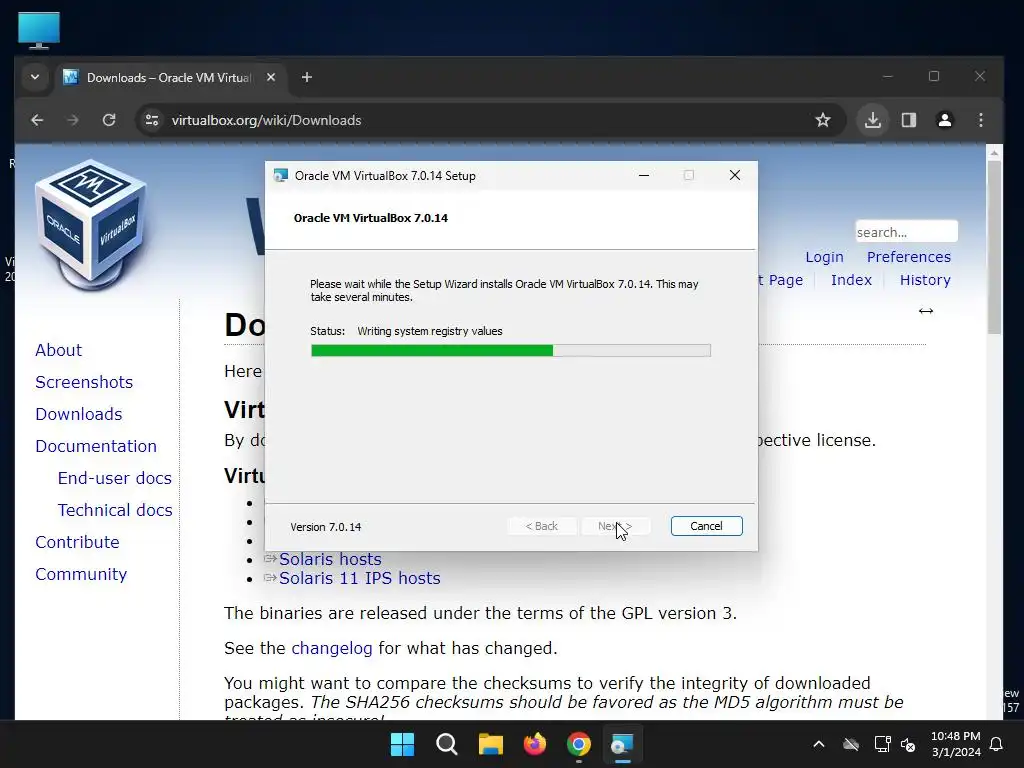The height and width of the screenshot is (768, 1024).
Task: Open the Login link
Action: point(824,257)
